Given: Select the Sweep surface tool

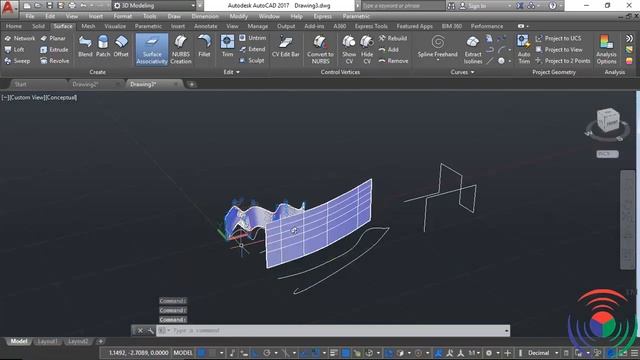Looking at the screenshot, I should 17,61.
